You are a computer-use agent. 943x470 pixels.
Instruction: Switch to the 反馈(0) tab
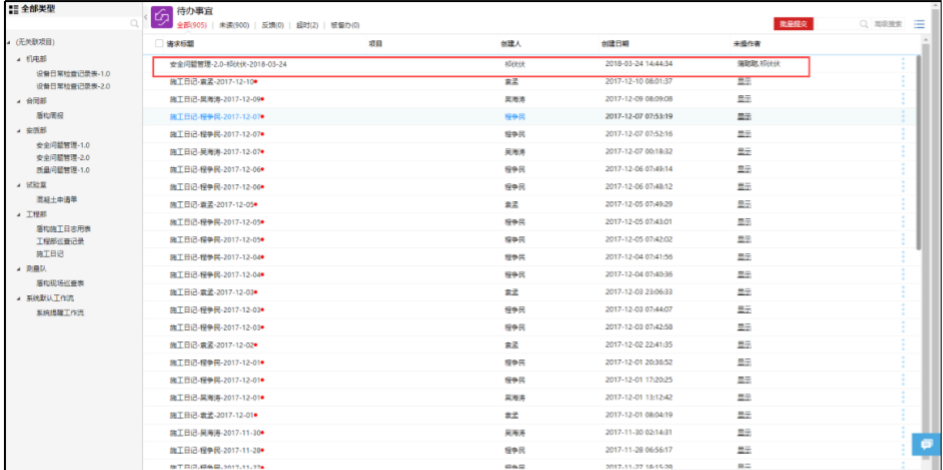(x=272, y=25)
